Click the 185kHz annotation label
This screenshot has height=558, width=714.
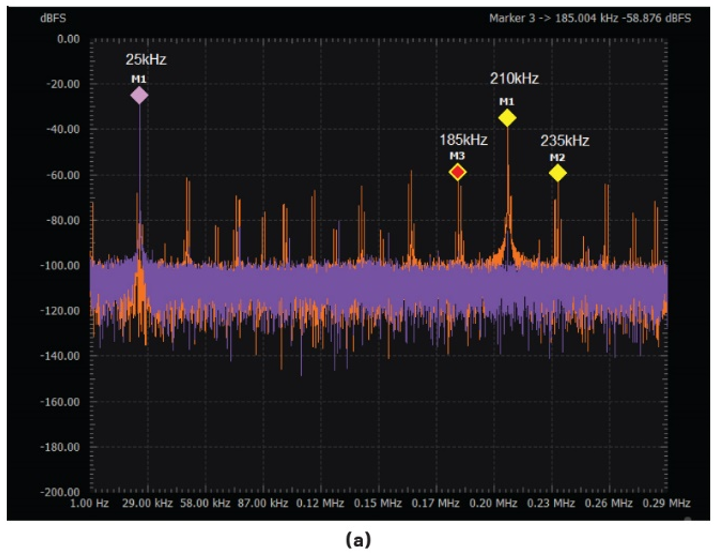pyautogui.click(x=464, y=139)
